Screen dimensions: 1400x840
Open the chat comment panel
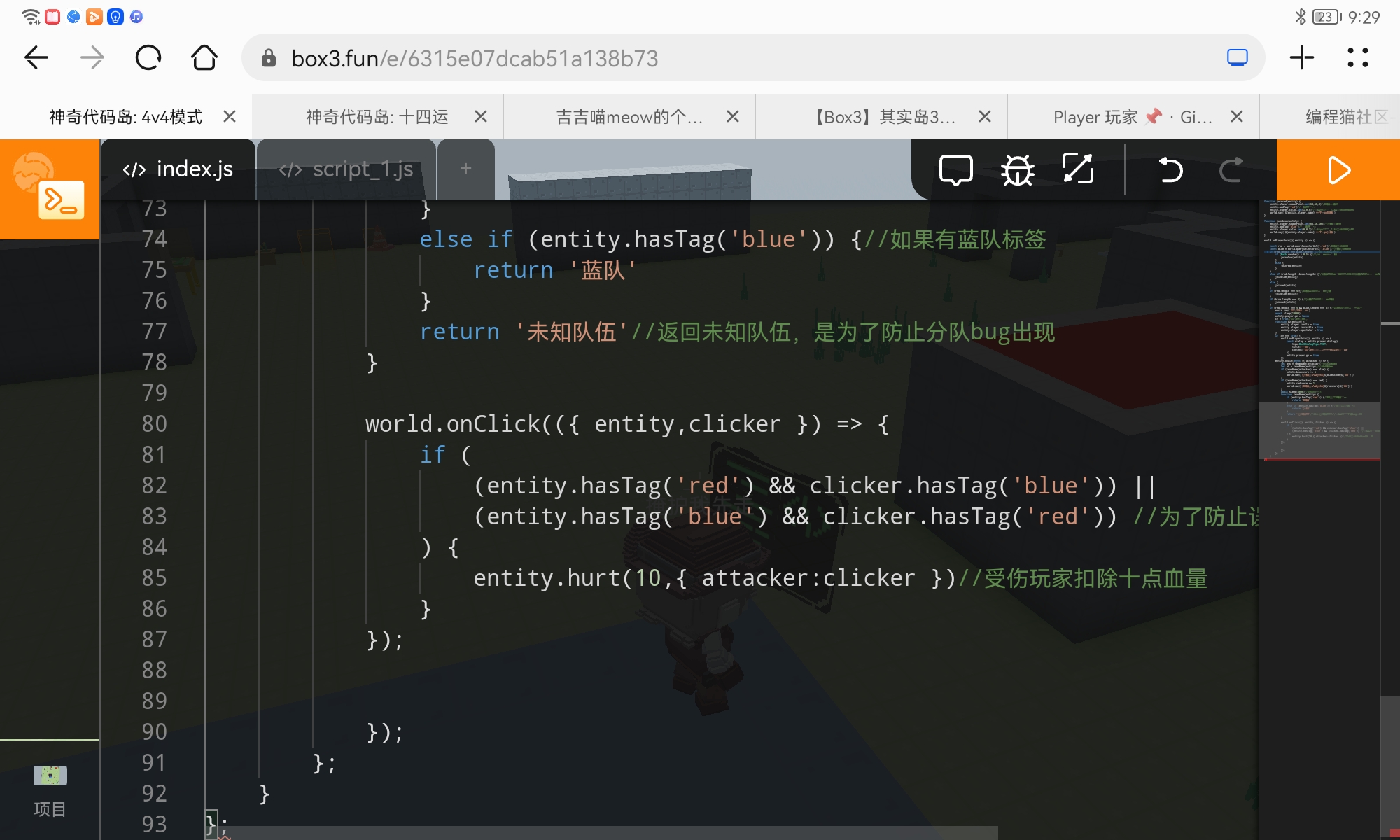(x=956, y=170)
